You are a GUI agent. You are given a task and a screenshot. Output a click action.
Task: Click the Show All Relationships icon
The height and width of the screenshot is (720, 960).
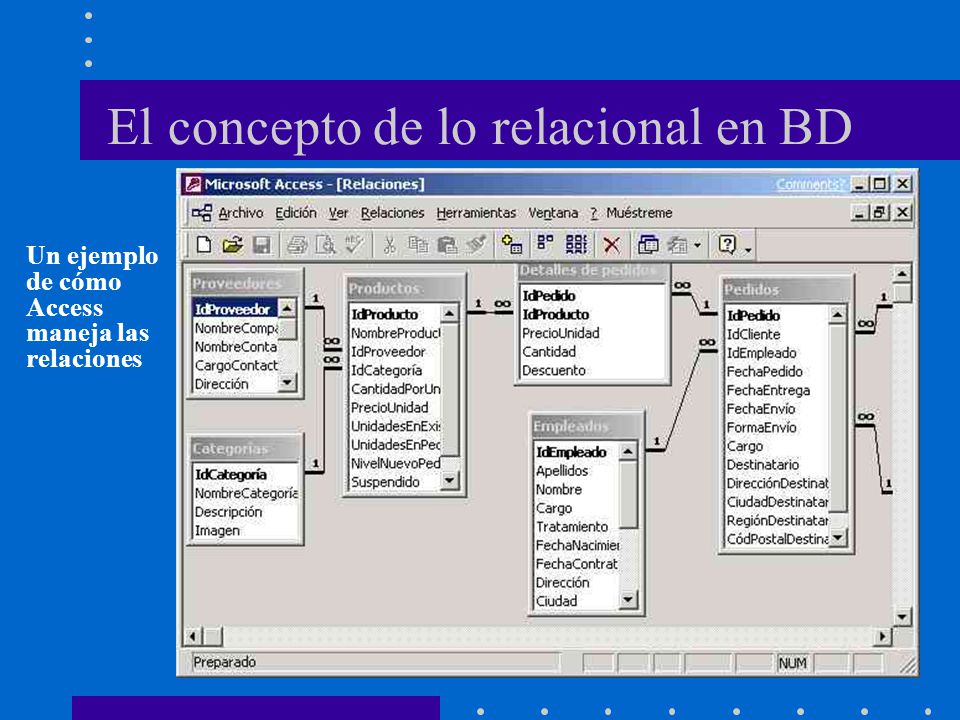click(576, 245)
